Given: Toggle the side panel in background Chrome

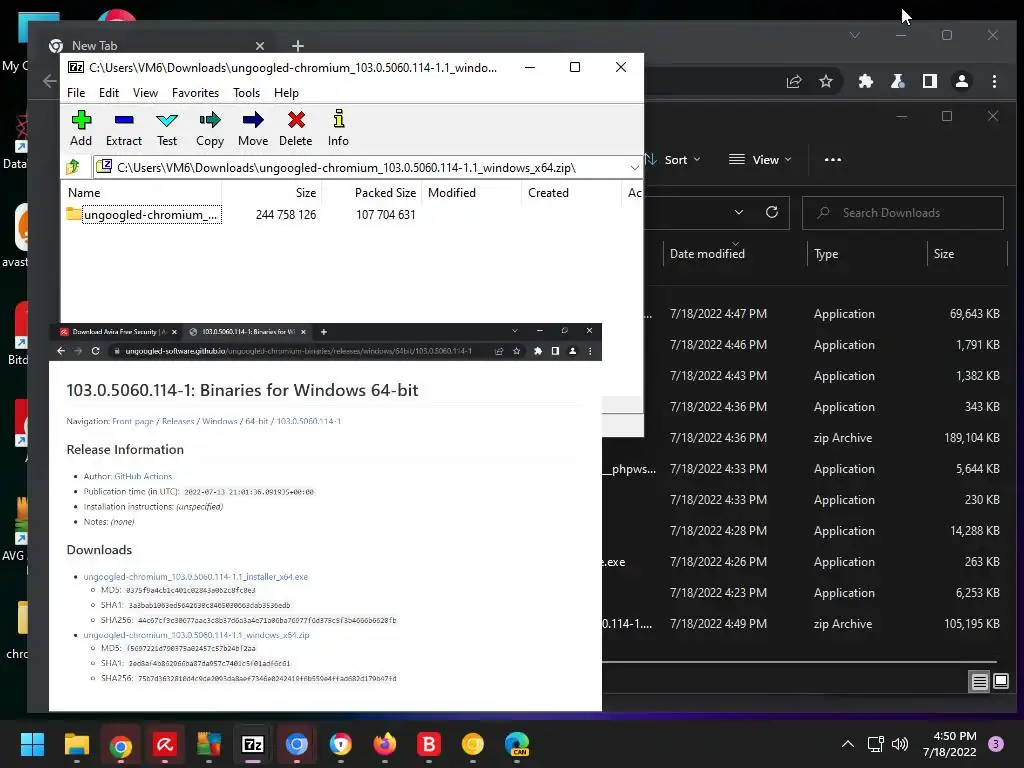Looking at the screenshot, I should point(930,81).
